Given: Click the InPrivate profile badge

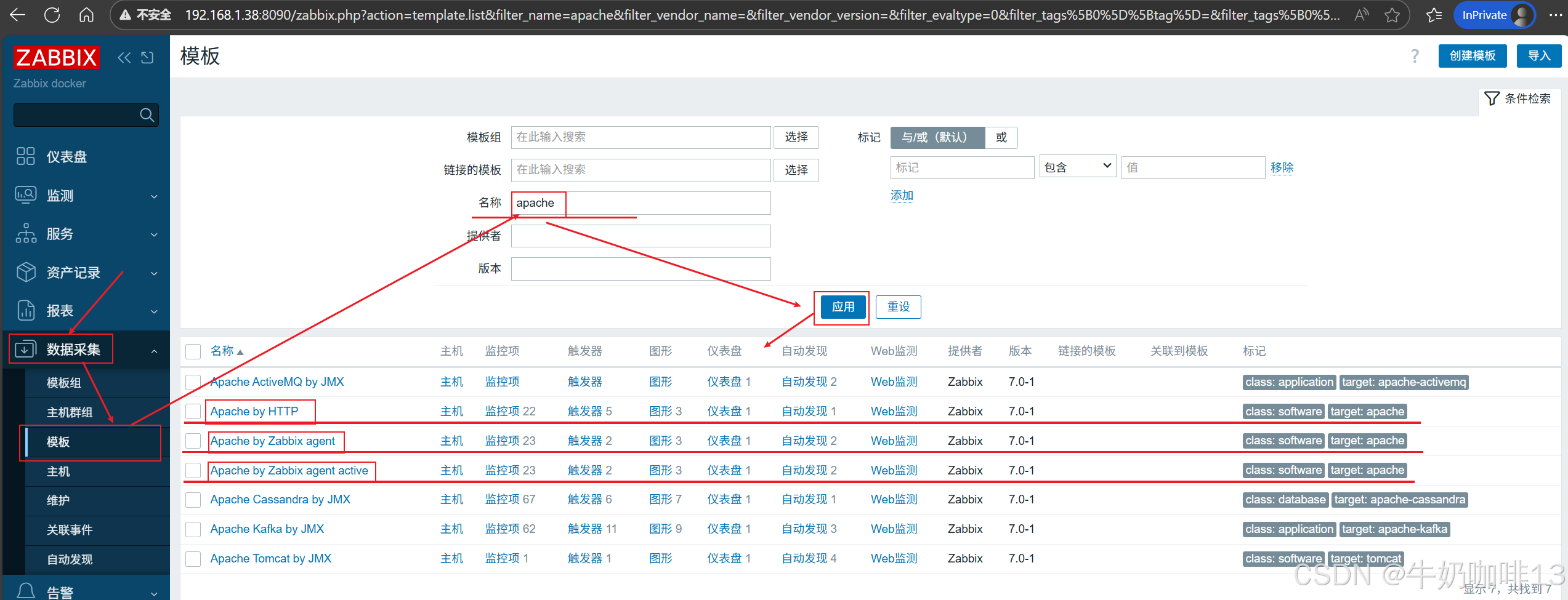Looking at the screenshot, I should 1495,15.
